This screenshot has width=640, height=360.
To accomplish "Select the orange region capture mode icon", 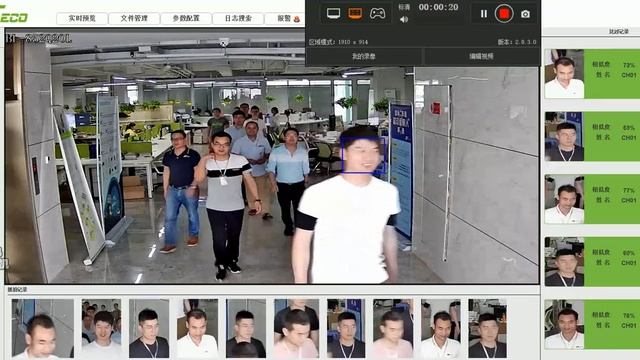I will pos(355,13).
